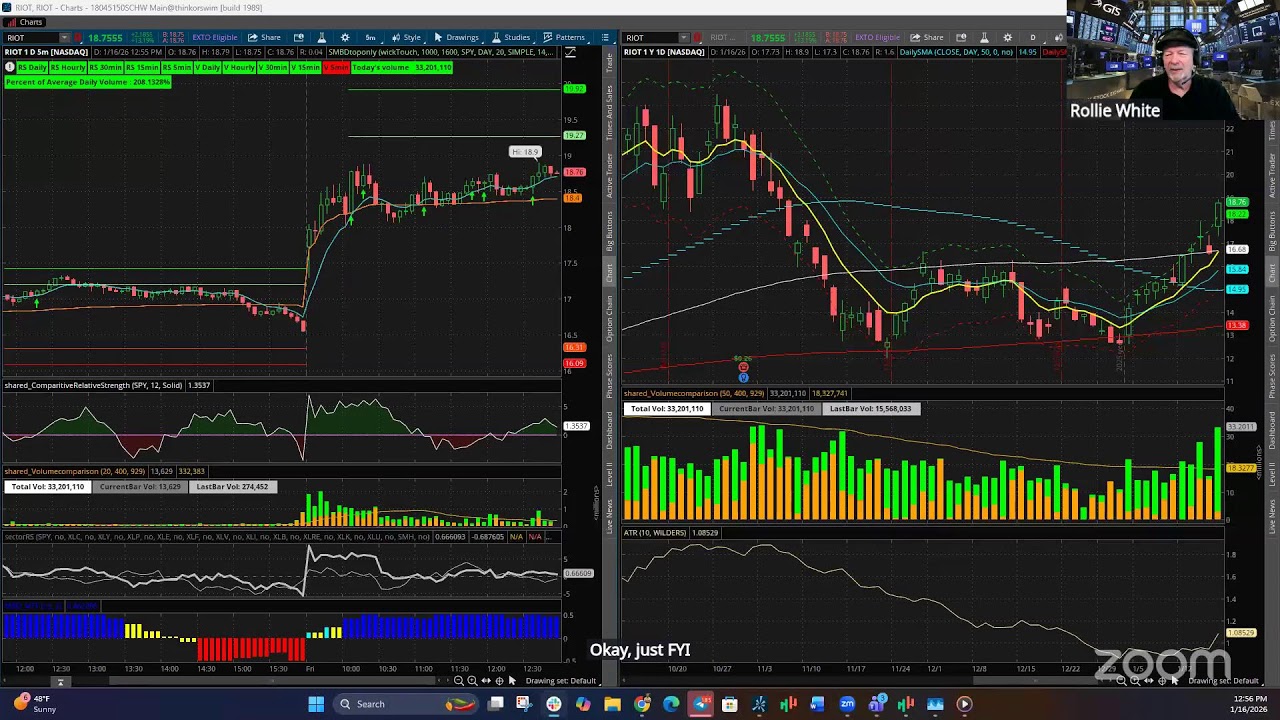
Task: Expand left chart symbol dropdown arrow
Action: point(65,38)
